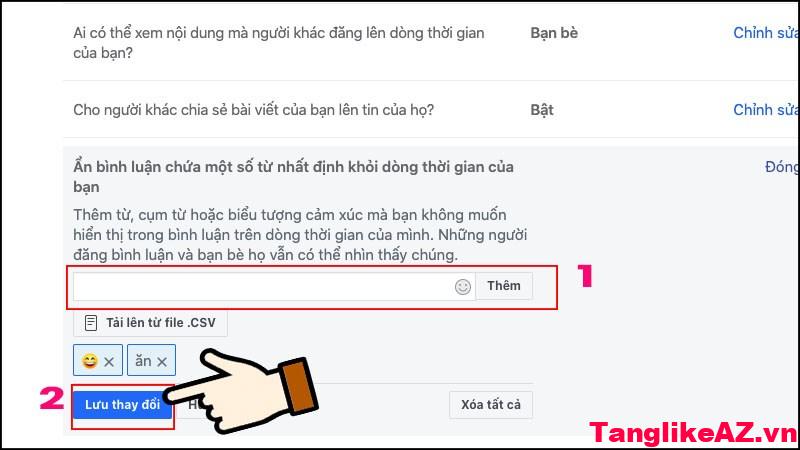This screenshot has height=450, width=800.
Task: Select the 'Cho người khác chia sẻ' row
Action: click(x=431, y=109)
